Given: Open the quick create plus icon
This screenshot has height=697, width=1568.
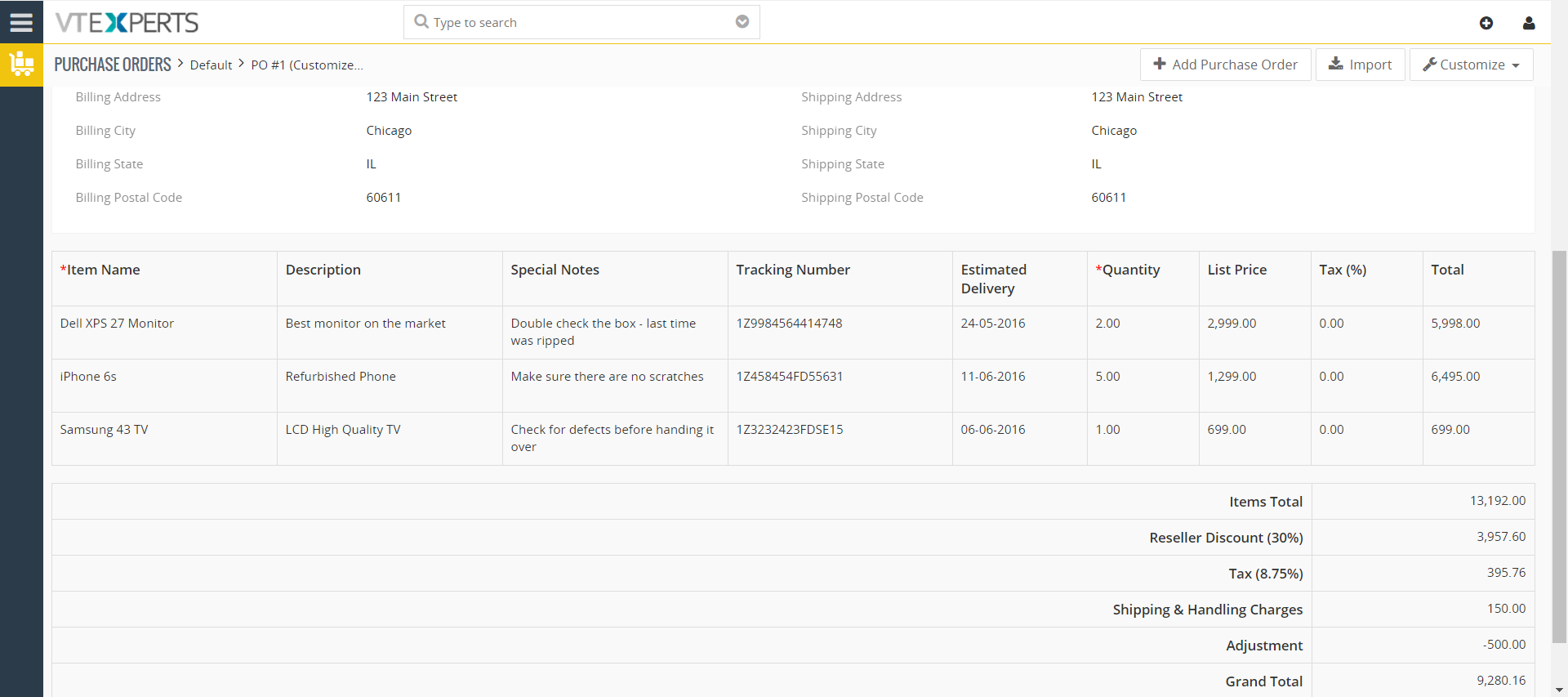Looking at the screenshot, I should tap(1486, 23).
